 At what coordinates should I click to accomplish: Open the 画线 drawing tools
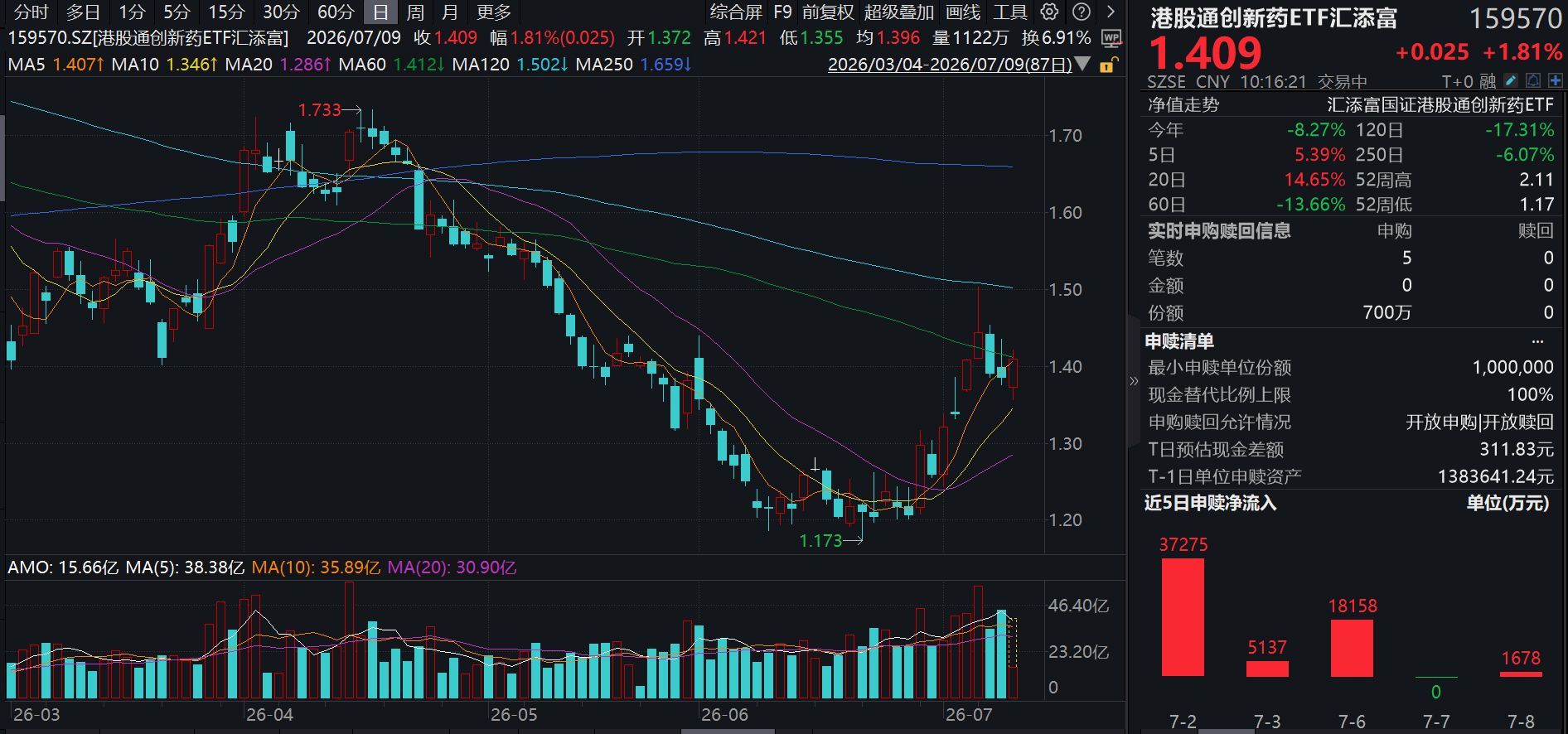(x=963, y=12)
